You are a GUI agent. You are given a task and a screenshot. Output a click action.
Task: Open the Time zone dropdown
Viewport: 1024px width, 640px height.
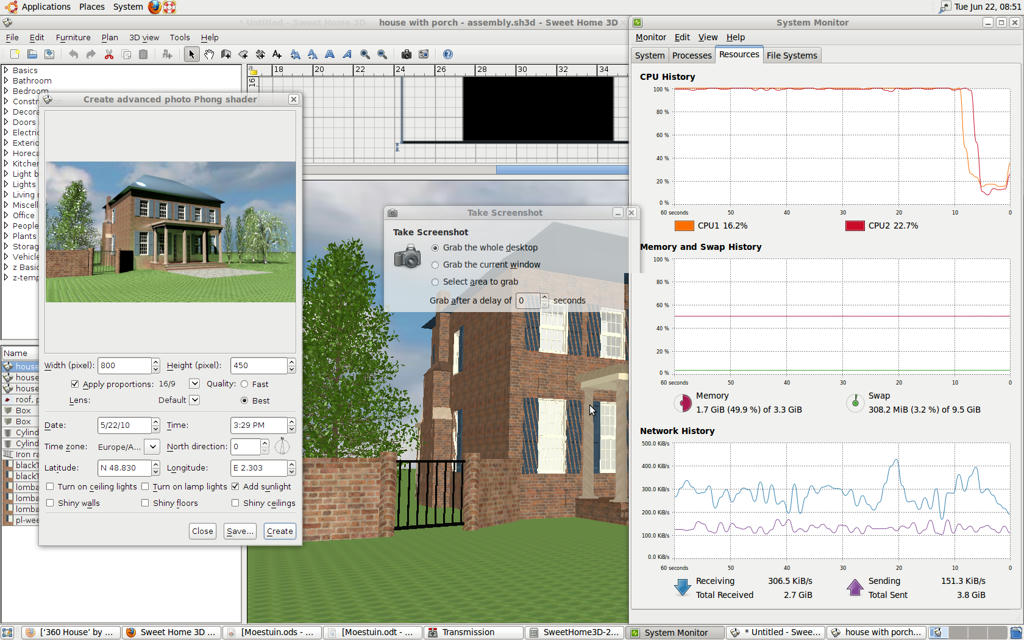pos(152,447)
